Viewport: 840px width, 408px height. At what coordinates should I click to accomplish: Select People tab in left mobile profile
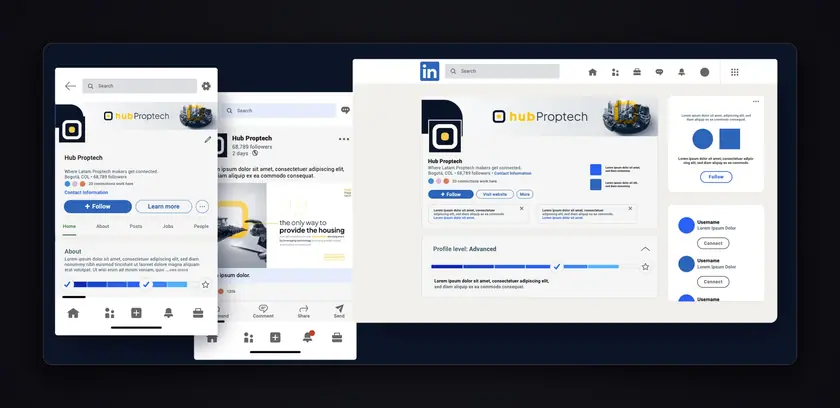pyautogui.click(x=201, y=226)
